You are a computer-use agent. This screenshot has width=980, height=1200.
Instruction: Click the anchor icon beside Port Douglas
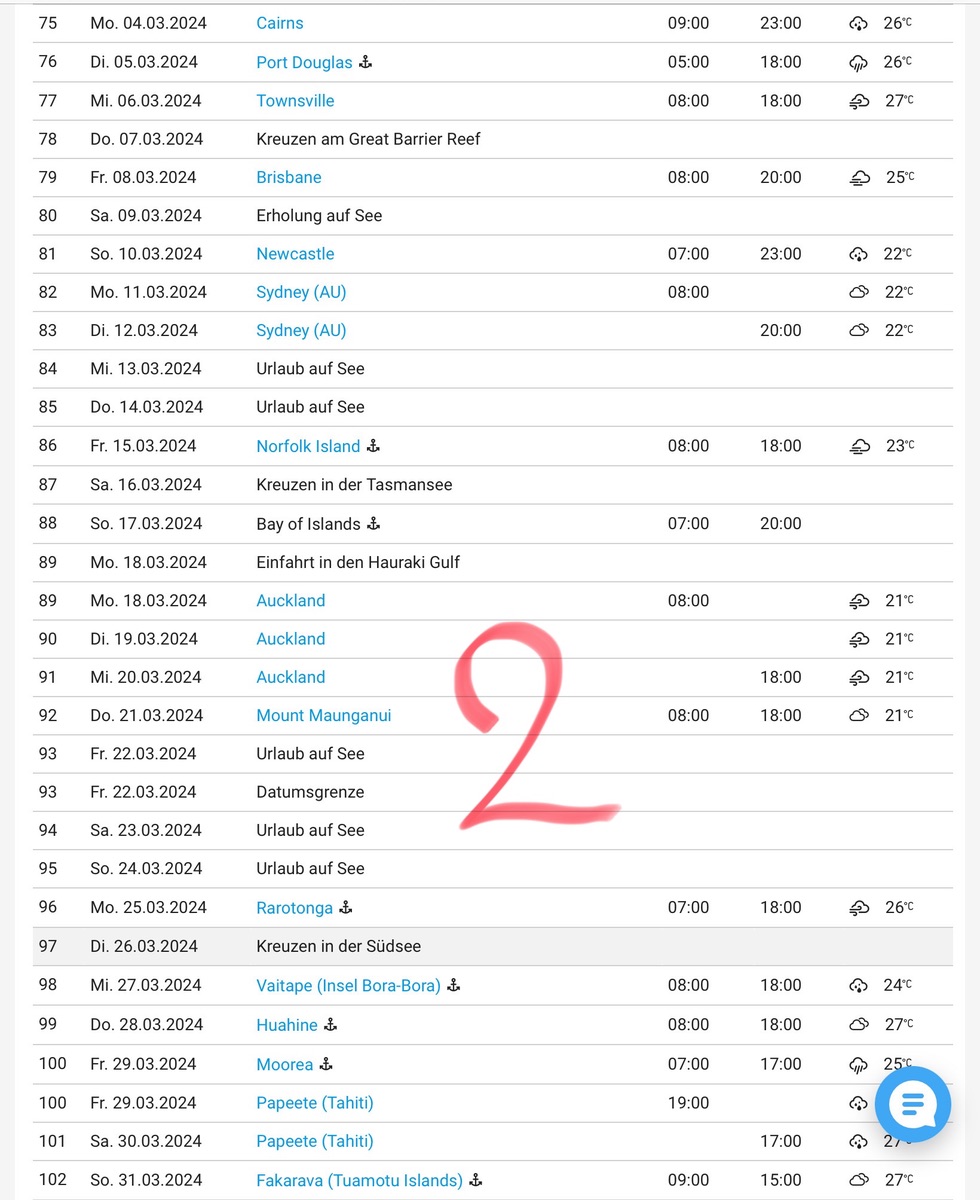tap(366, 62)
